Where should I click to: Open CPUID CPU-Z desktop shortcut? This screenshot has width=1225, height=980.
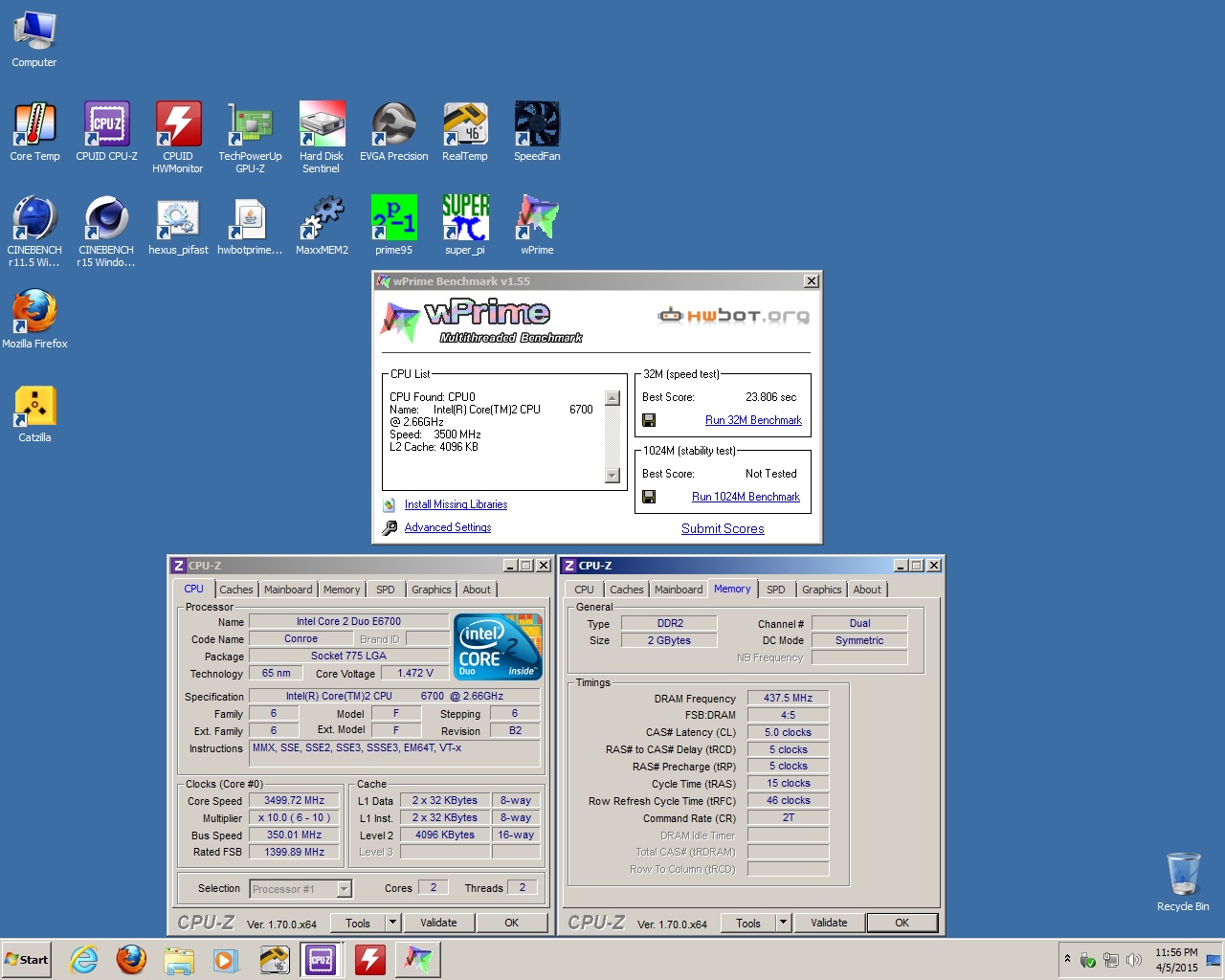pos(106,132)
